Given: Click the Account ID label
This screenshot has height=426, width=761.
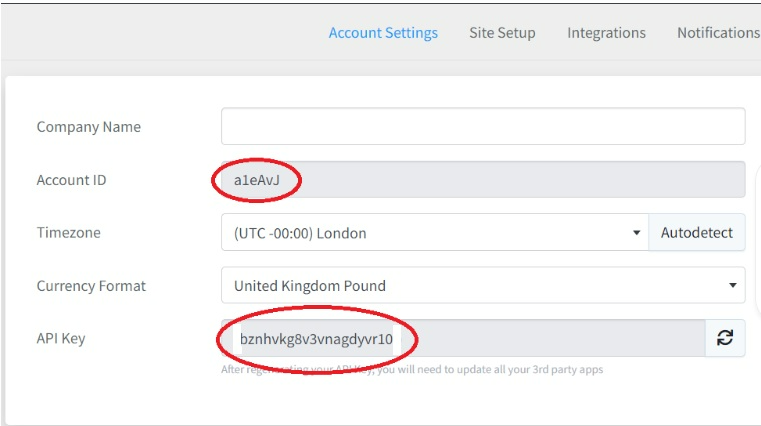Looking at the screenshot, I should click(71, 180).
